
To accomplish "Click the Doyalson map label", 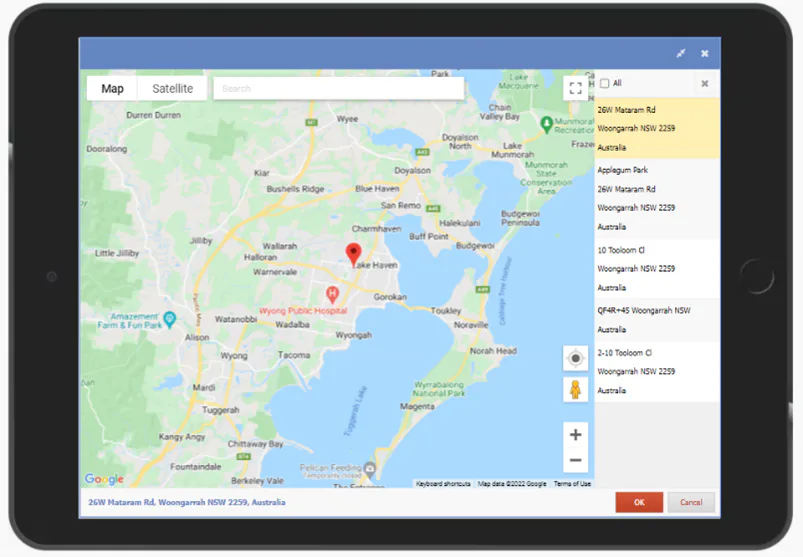I will [412, 170].
